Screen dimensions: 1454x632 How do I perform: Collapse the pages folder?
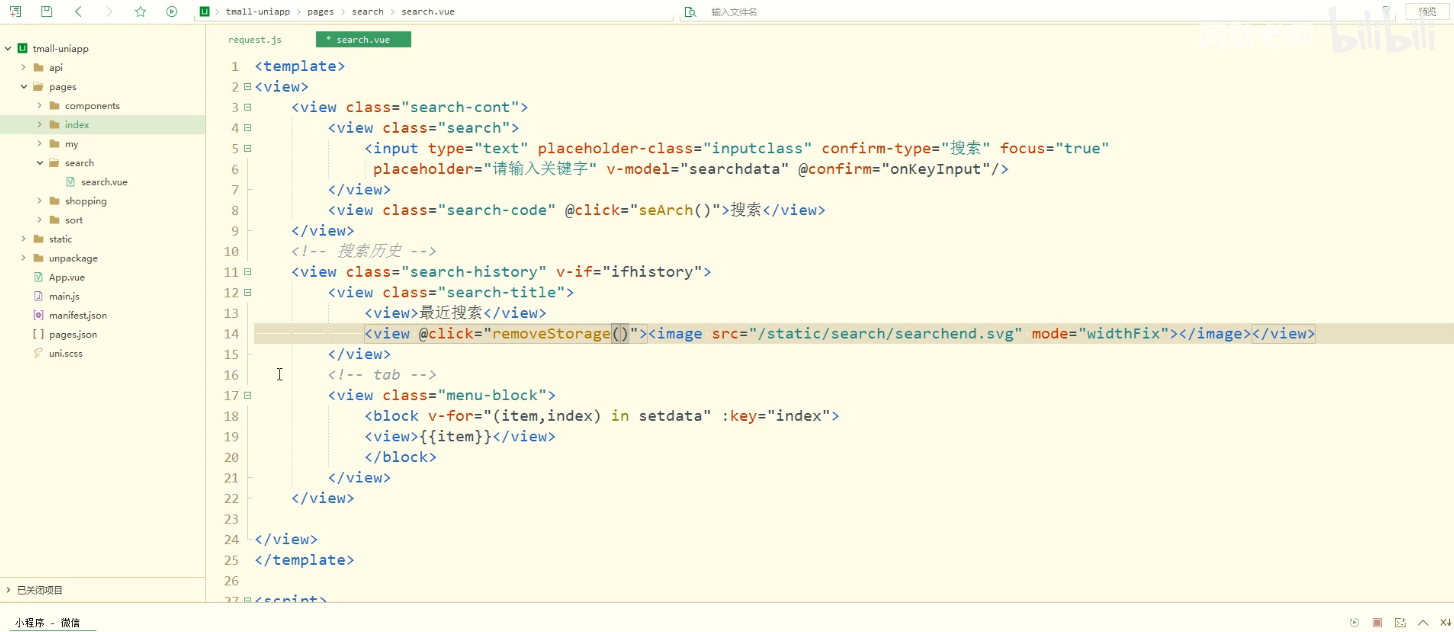24,87
